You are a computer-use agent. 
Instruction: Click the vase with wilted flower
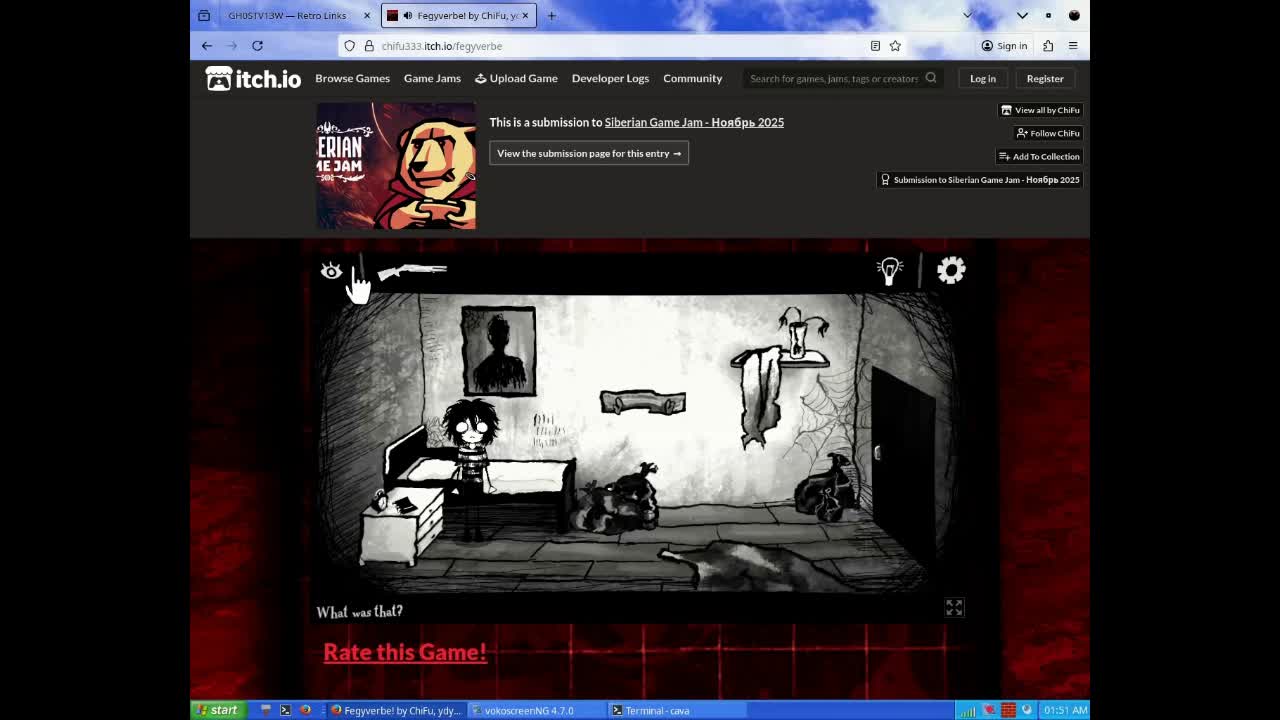point(800,333)
